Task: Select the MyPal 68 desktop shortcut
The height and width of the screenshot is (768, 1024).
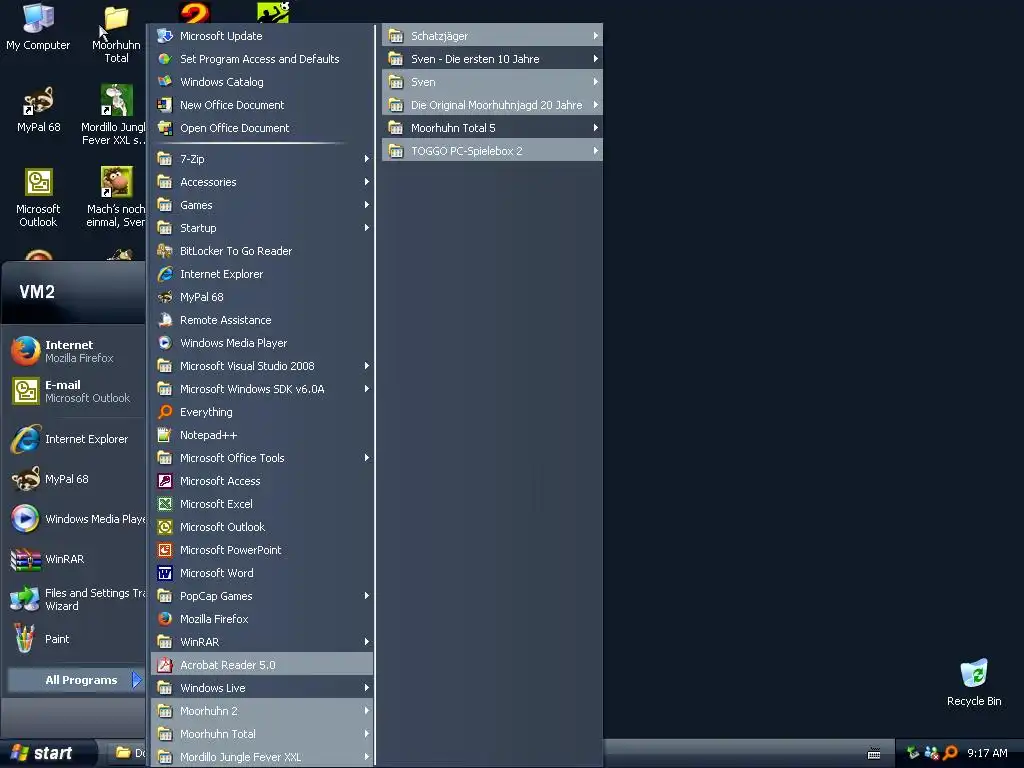Action: point(38,110)
